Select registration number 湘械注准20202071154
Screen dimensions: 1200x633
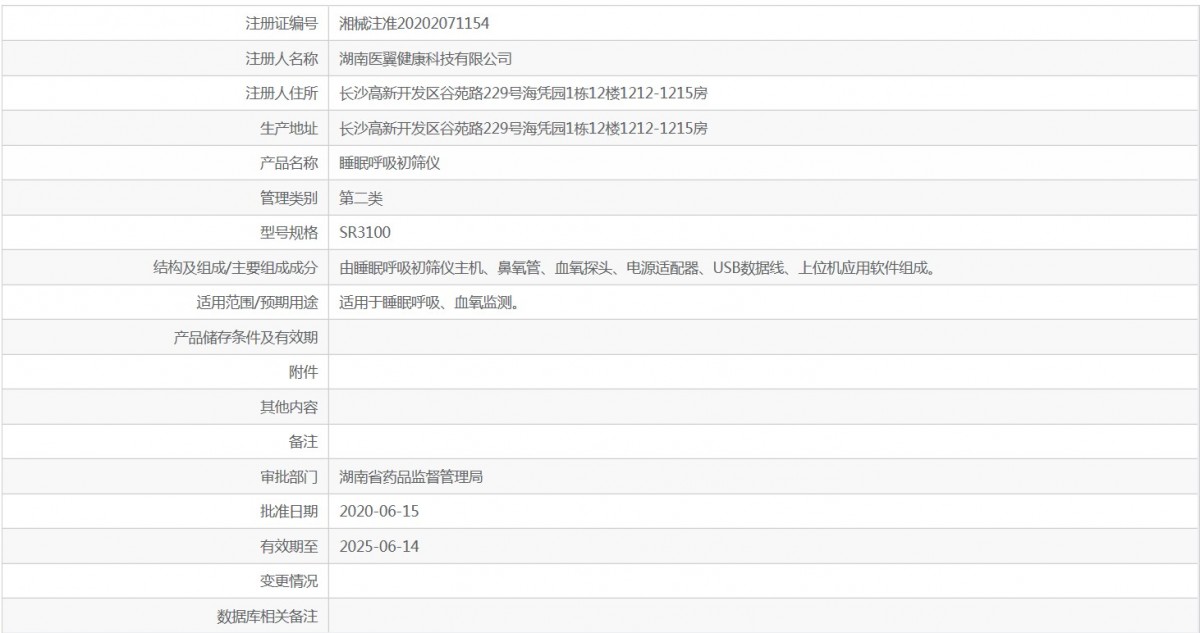click(x=415, y=22)
